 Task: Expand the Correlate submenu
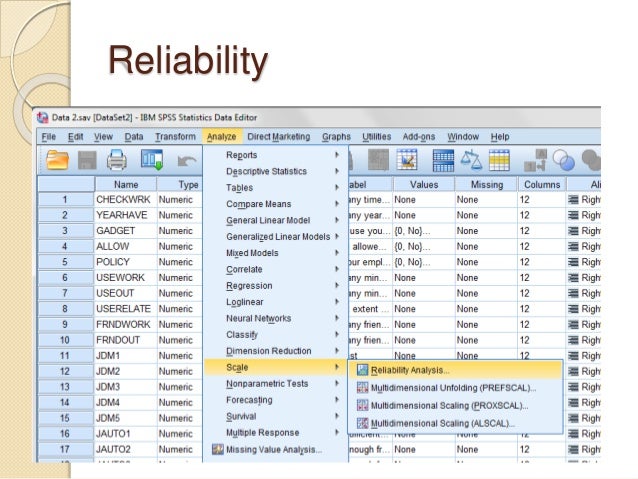tap(276, 269)
